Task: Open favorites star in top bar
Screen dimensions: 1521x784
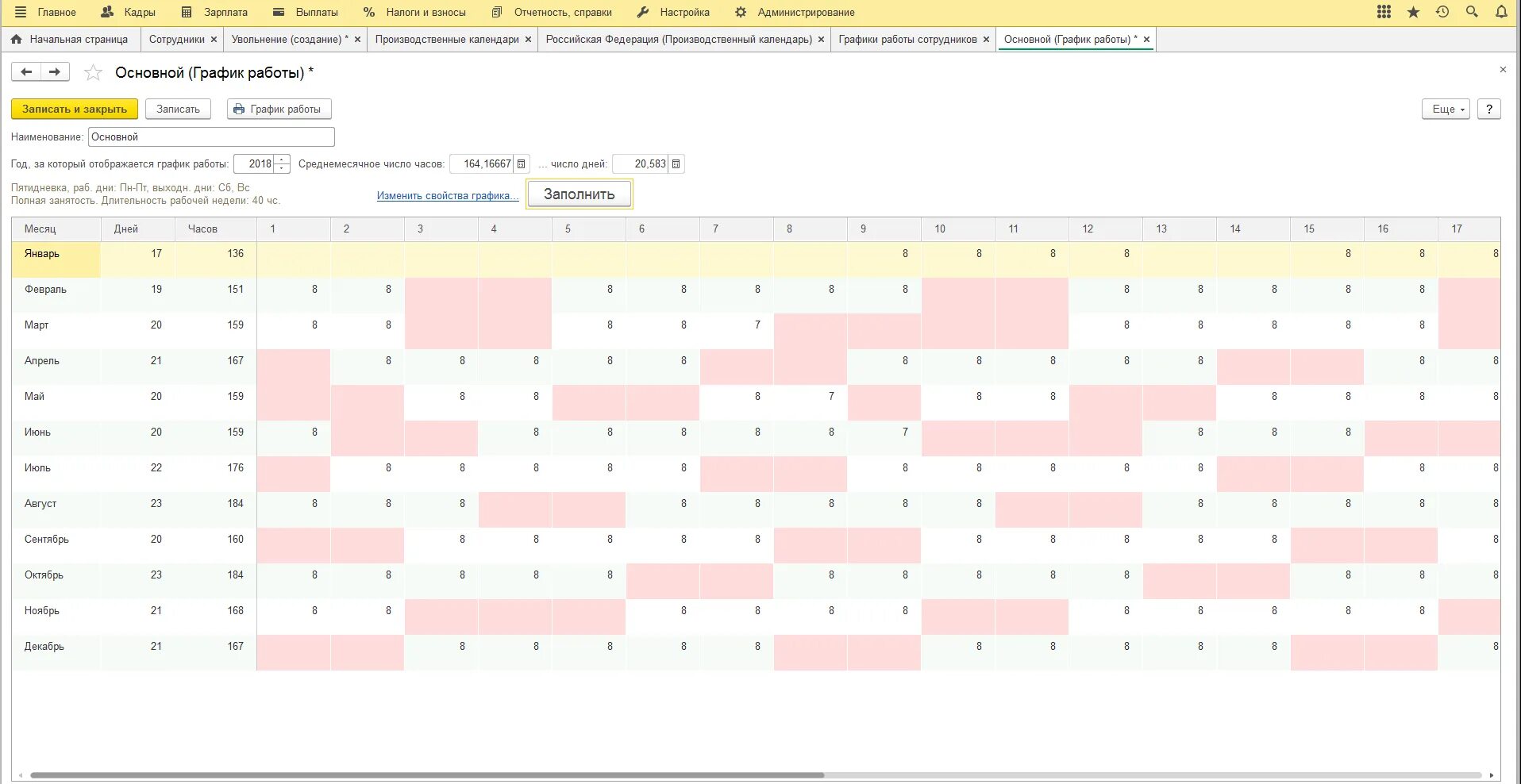Action: [1413, 12]
